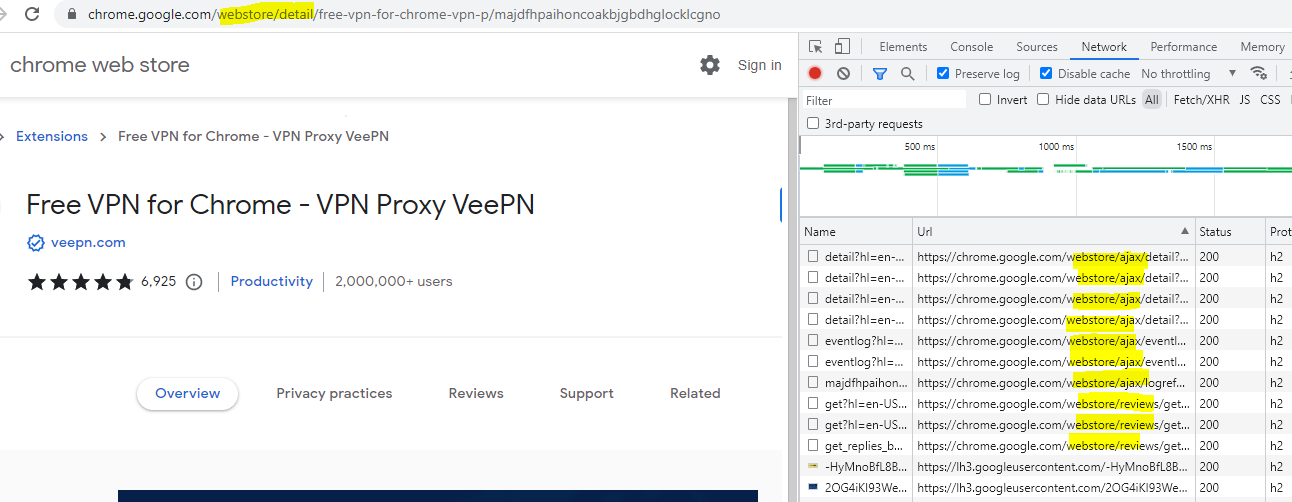Image resolution: width=1292 pixels, height=502 pixels.
Task: Click the Sign in link
Action: 760,65
